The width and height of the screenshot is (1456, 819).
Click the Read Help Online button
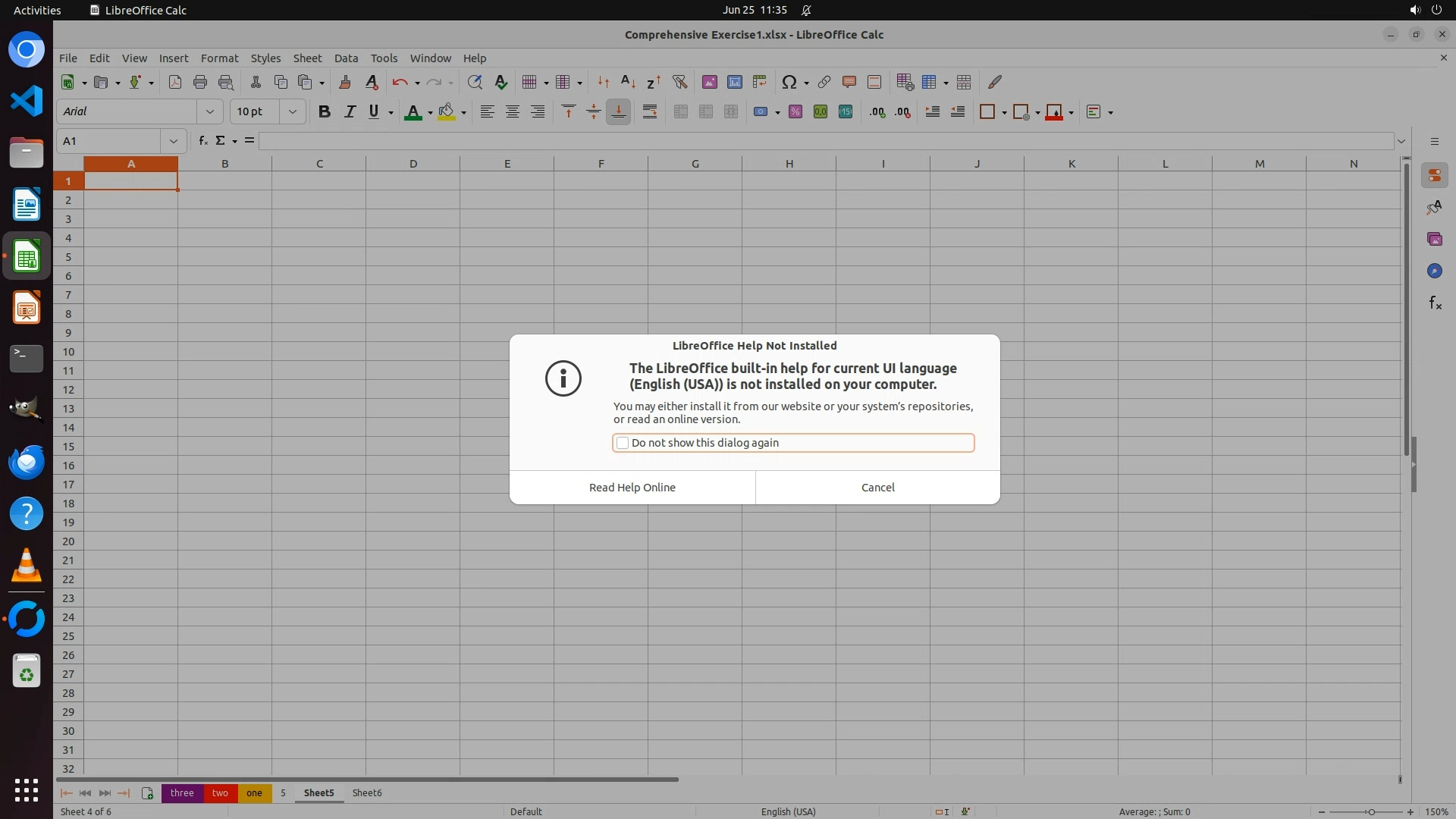click(632, 488)
